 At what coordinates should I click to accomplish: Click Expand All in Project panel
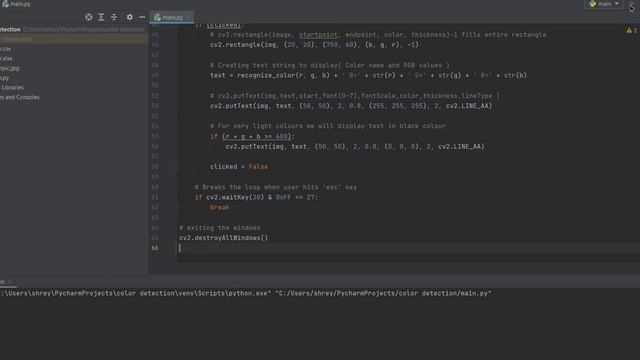(x=101, y=17)
